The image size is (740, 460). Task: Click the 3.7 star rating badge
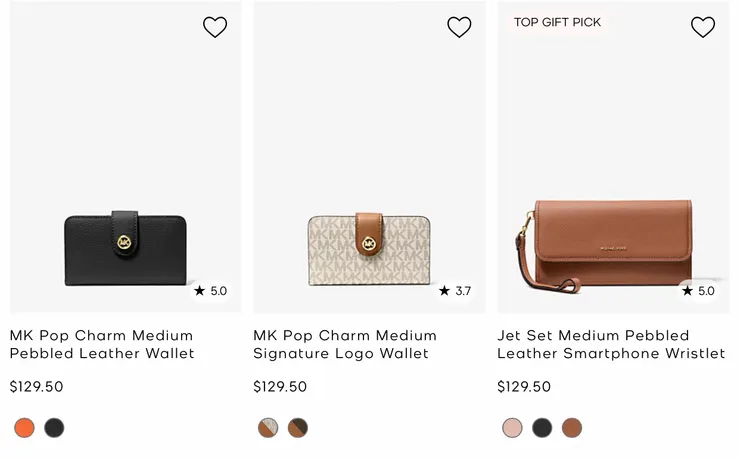455,291
